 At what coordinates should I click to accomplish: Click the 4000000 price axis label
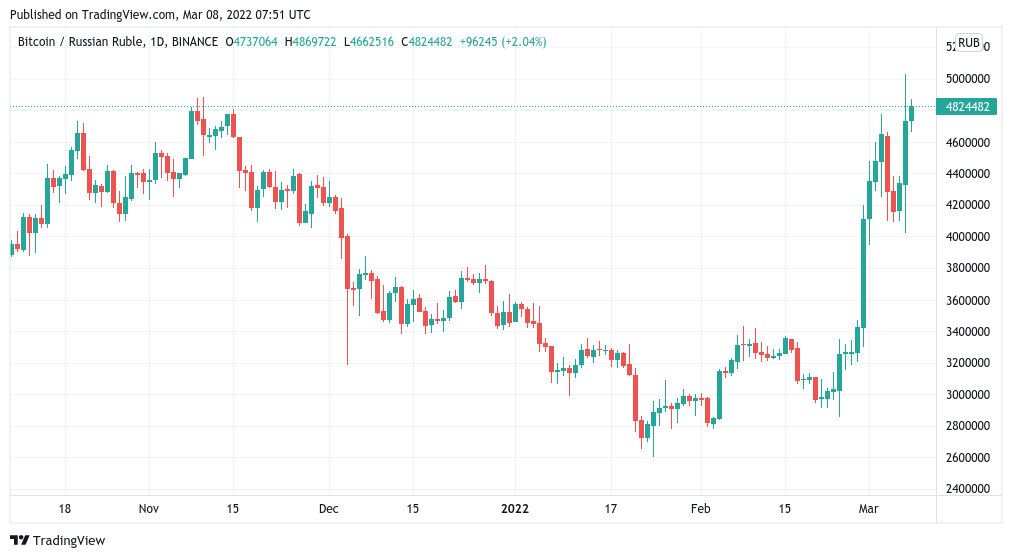967,237
